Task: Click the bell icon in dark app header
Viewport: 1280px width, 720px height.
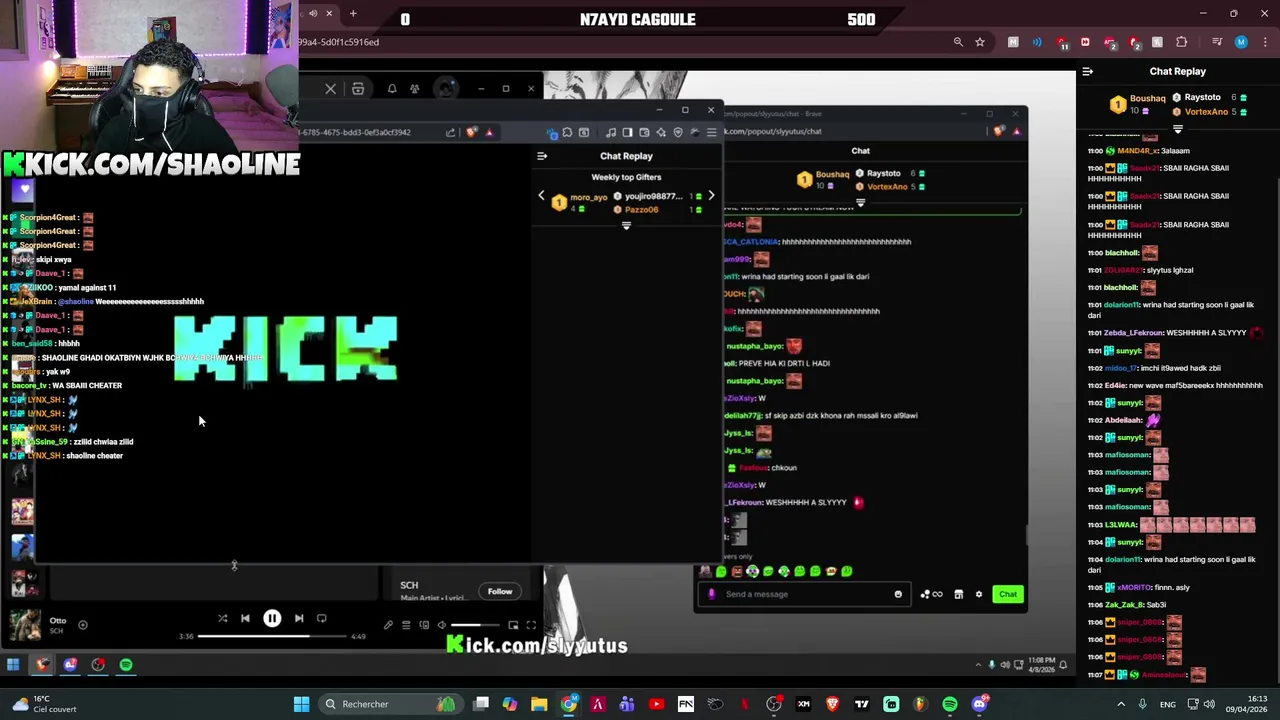Action: click(392, 89)
